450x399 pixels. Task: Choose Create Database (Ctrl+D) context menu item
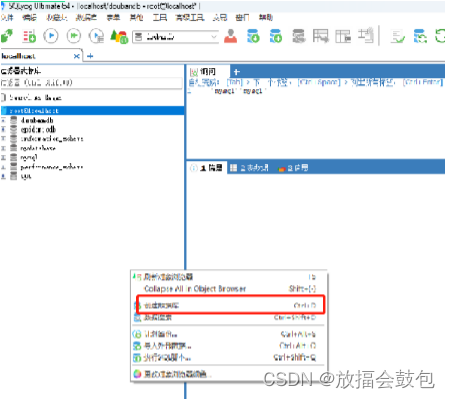(x=230, y=305)
